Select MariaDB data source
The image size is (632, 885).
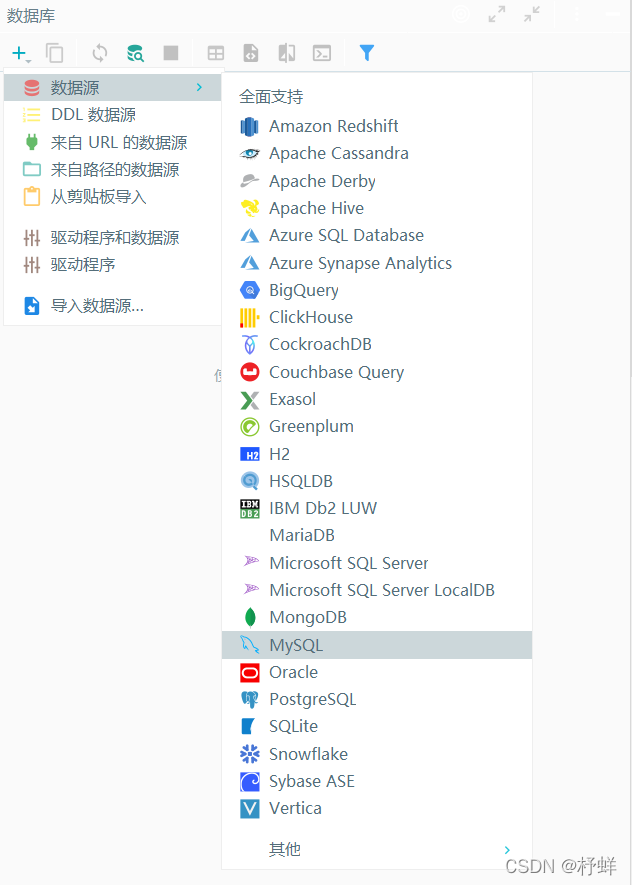(377, 535)
